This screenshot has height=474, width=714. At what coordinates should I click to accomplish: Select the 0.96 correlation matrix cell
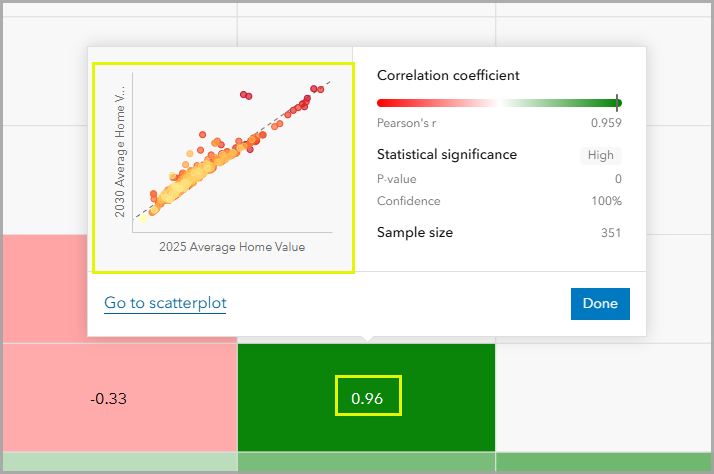pos(367,398)
